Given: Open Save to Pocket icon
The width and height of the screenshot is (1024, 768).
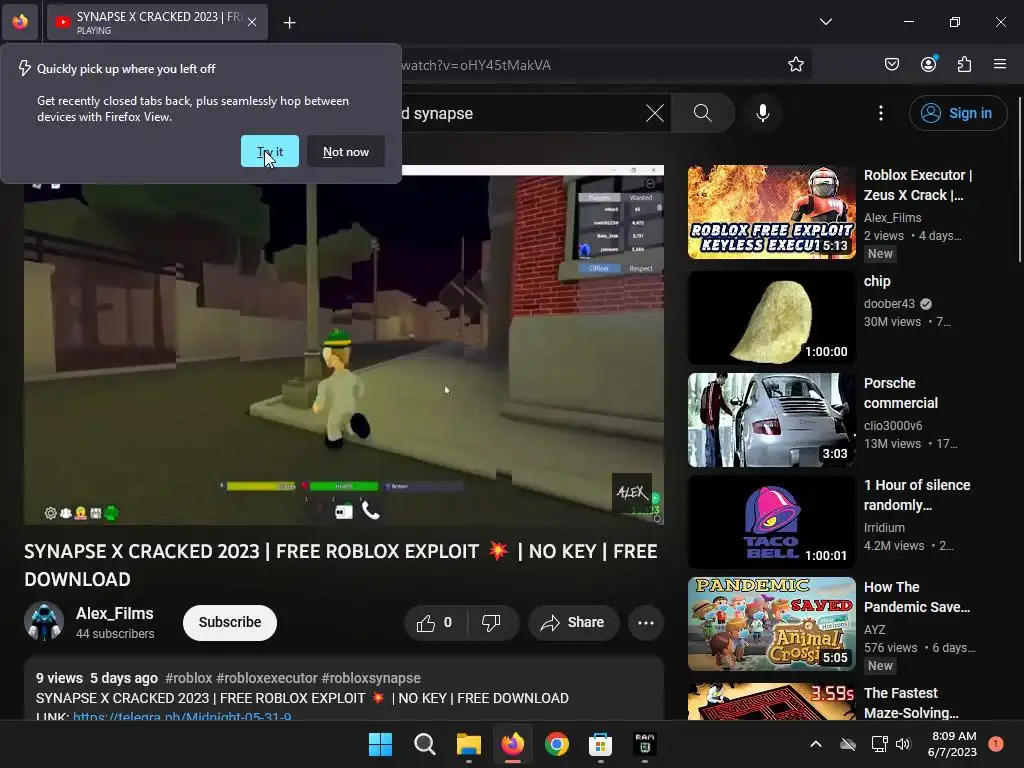Looking at the screenshot, I should [x=892, y=64].
